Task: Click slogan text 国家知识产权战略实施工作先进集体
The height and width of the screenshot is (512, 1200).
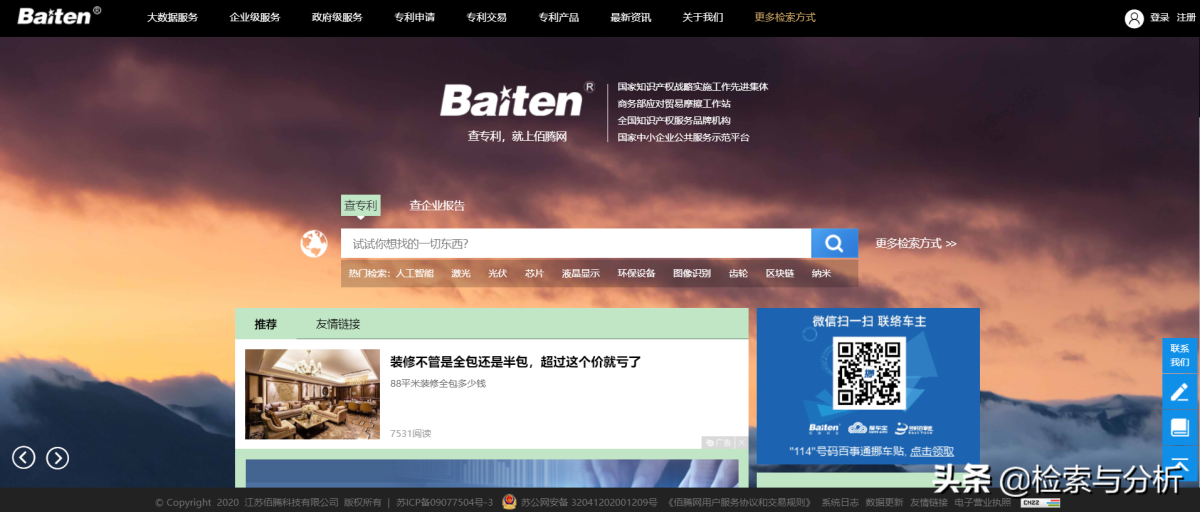Action: [x=692, y=87]
